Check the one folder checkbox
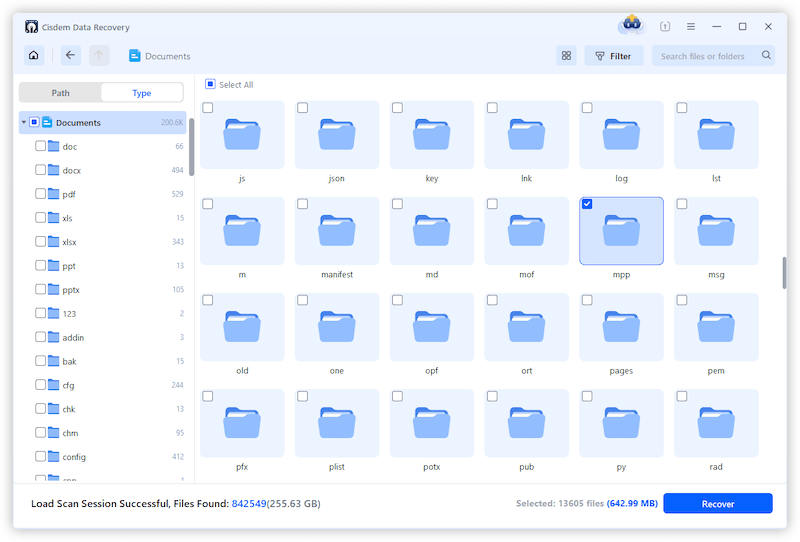800x542 pixels. pyautogui.click(x=303, y=300)
